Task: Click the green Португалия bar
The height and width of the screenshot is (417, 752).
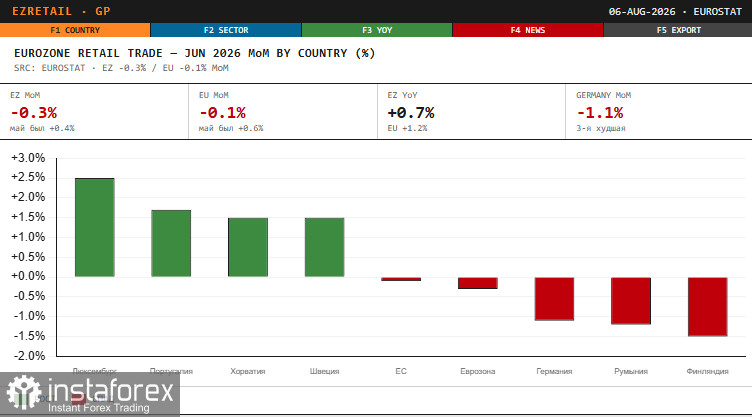Action: pyautogui.click(x=171, y=243)
